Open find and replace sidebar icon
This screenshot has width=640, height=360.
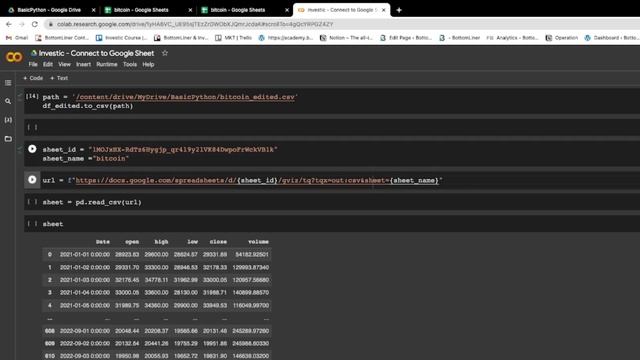pyautogui.click(x=8, y=101)
